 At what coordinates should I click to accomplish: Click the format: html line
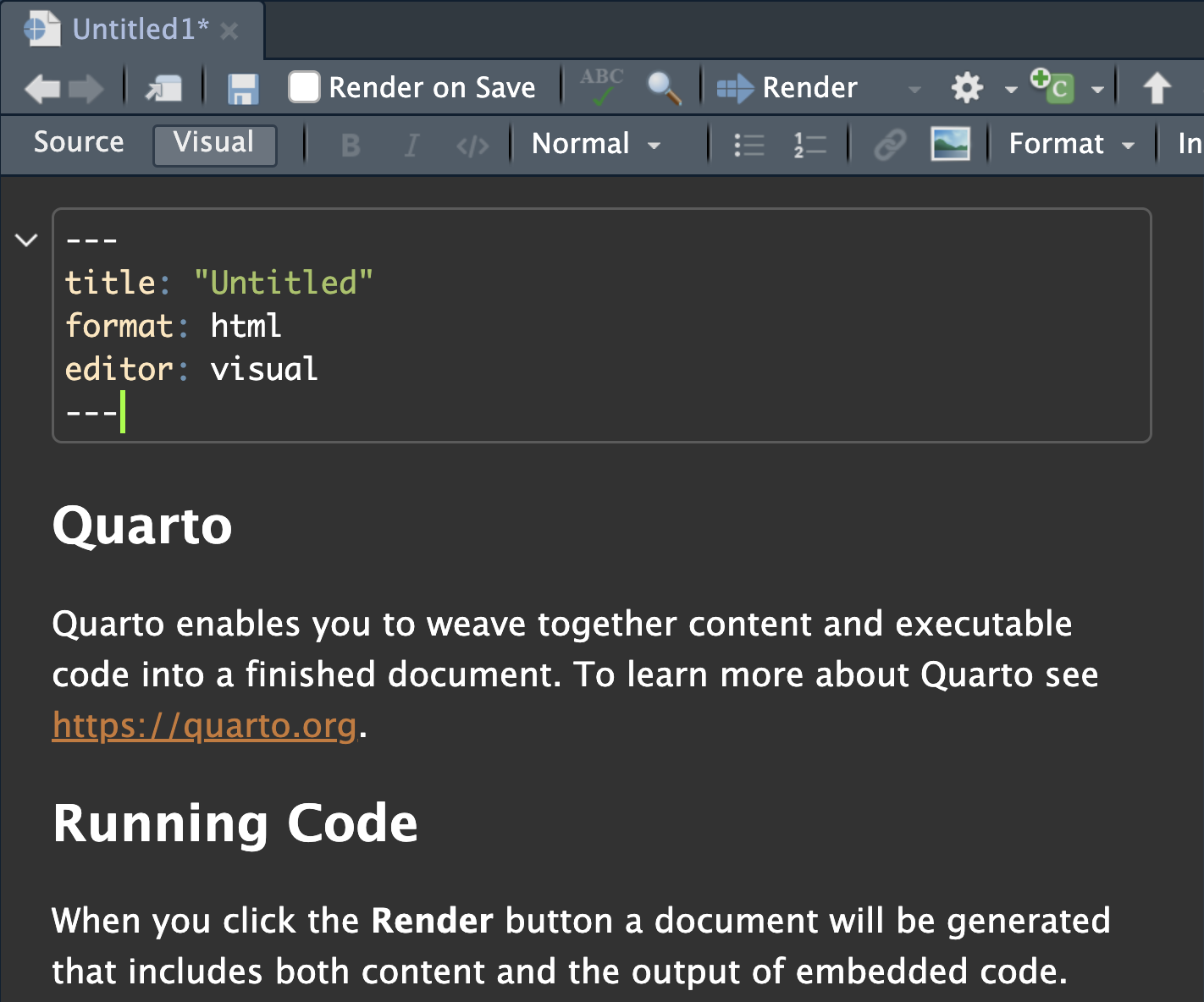pos(173,326)
